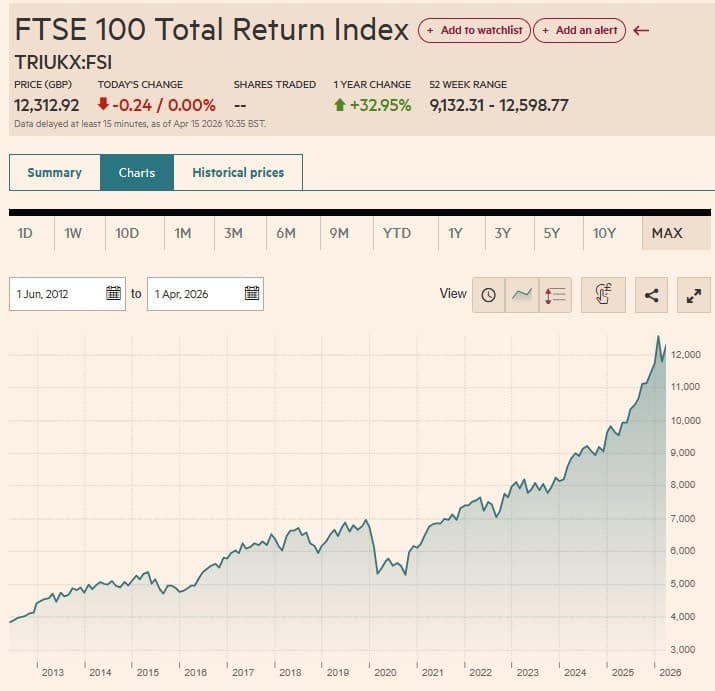Open the end date calendar icon
Image resolution: width=715 pixels, height=691 pixels.
click(252, 293)
